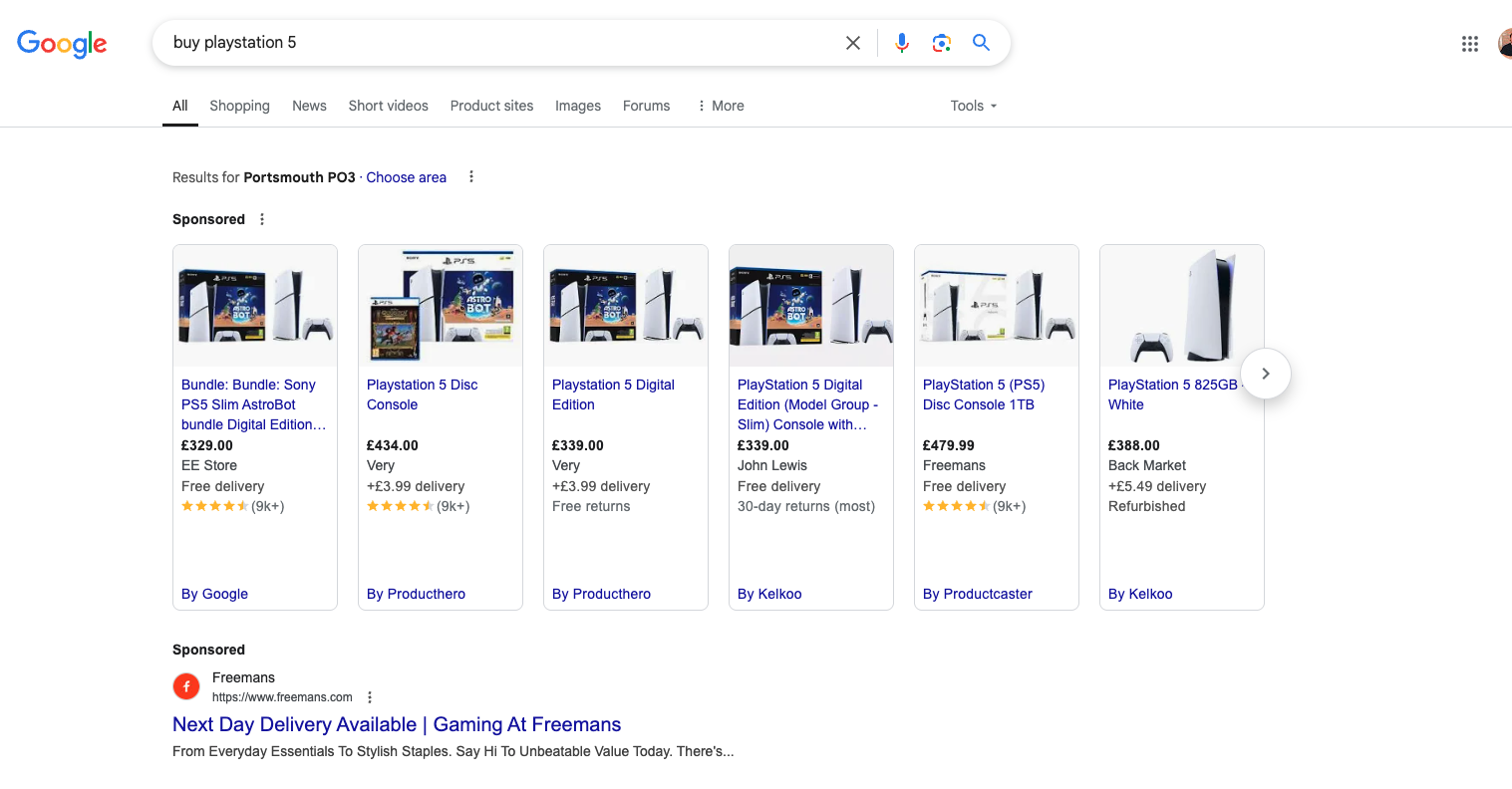Open John Lewis PlayStation 5 Digital Edition

(807, 404)
